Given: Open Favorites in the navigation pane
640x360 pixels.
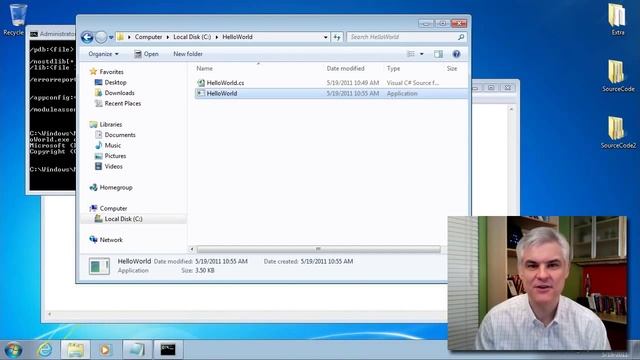Looking at the screenshot, I should (x=111, y=72).
